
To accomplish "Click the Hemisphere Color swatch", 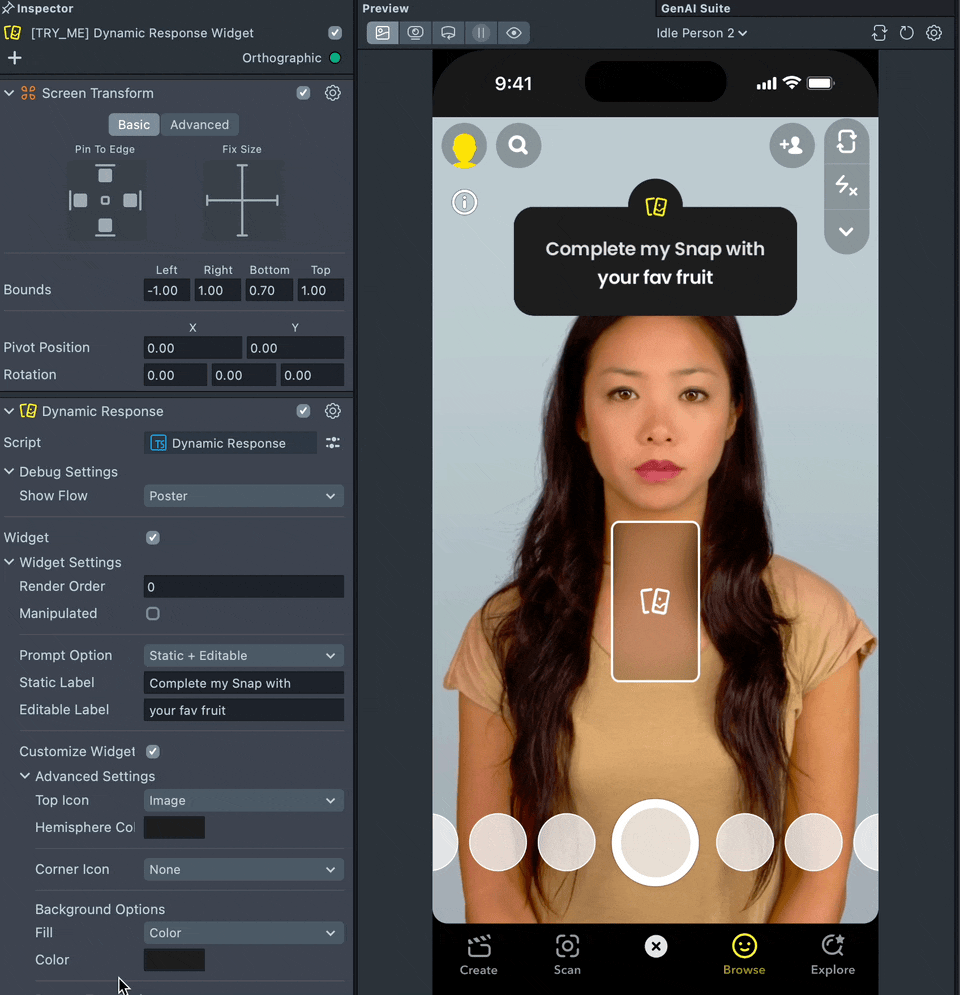I will click(174, 827).
